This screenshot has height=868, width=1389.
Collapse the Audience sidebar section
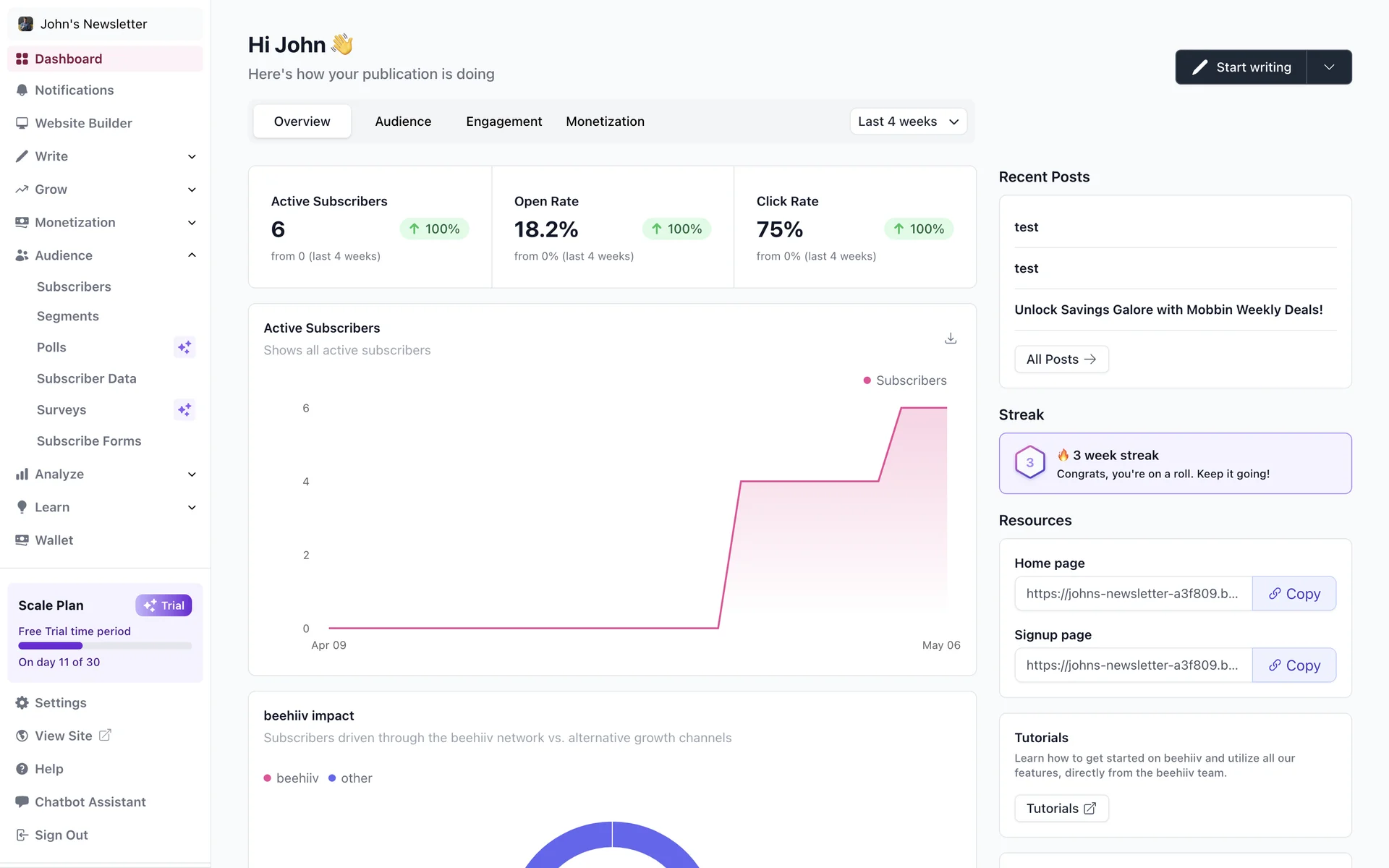(x=192, y=255)
